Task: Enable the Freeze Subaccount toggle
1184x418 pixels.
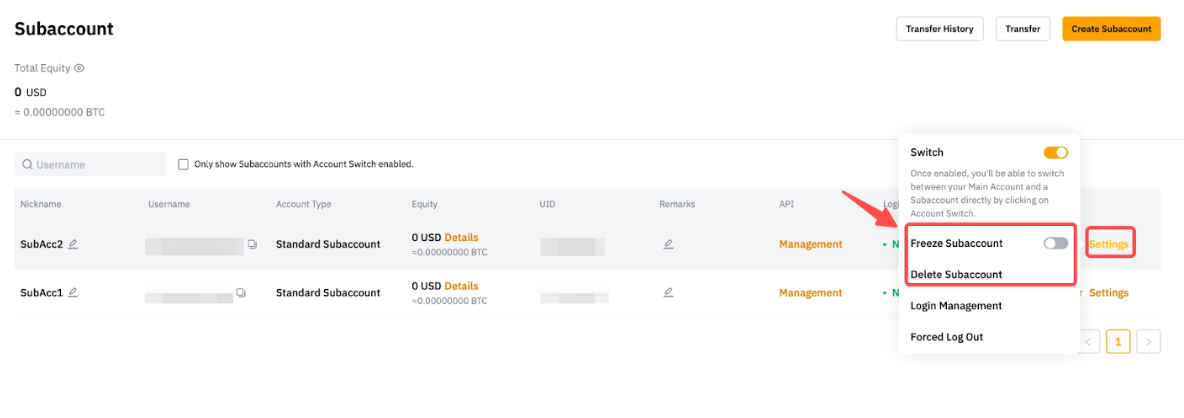Action: 1055,243
